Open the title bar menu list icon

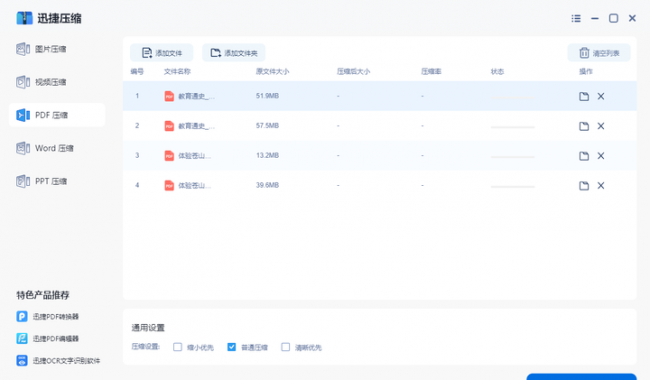click(576, 18)
